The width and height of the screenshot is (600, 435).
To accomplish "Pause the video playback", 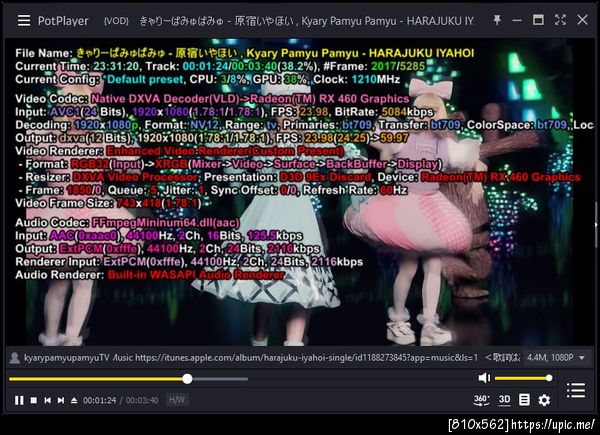I will click(x=19, y=400).
